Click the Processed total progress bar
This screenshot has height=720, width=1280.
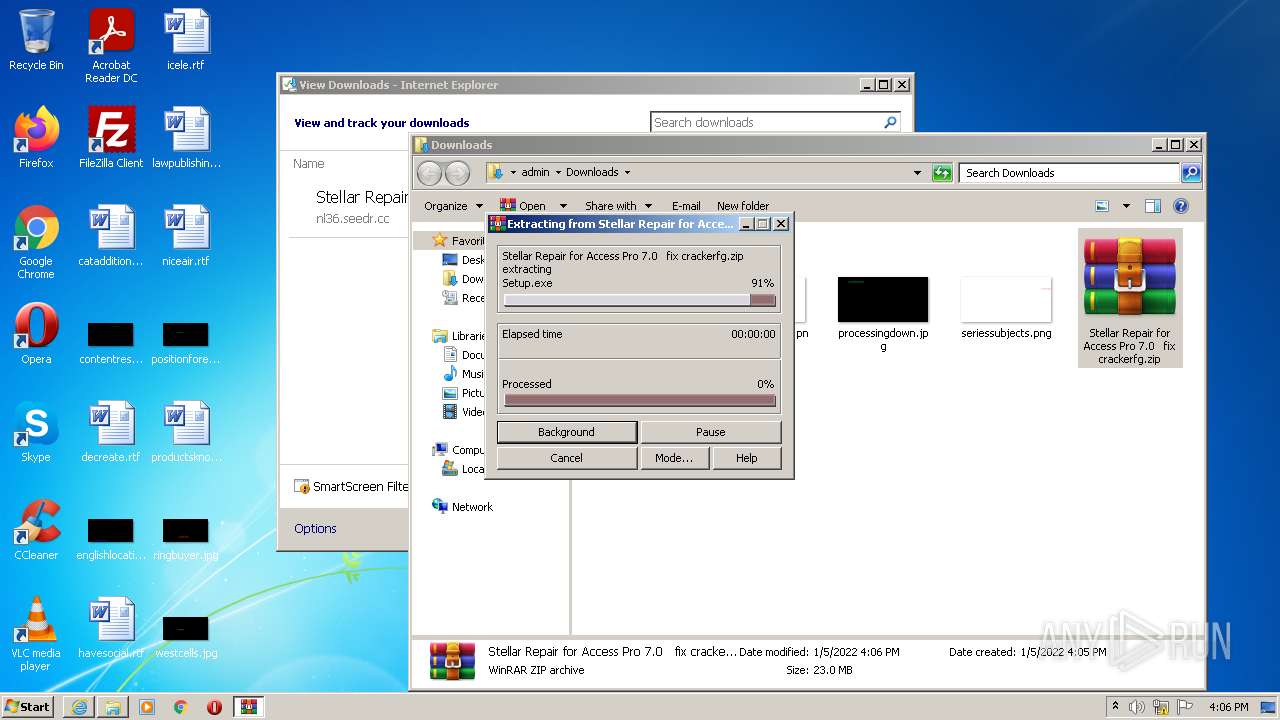click(x=639, y=400)
